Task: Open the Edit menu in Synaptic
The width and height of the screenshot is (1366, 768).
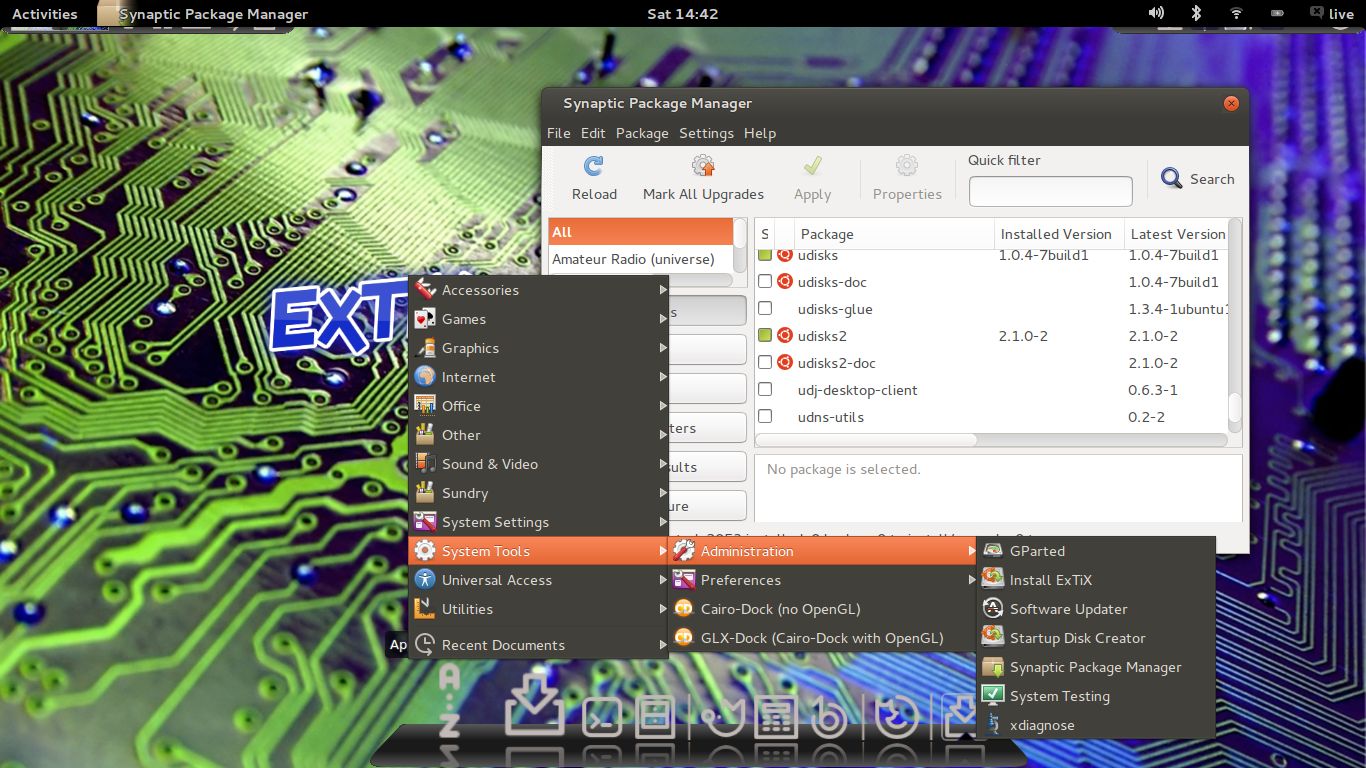Action: [593, 133]
